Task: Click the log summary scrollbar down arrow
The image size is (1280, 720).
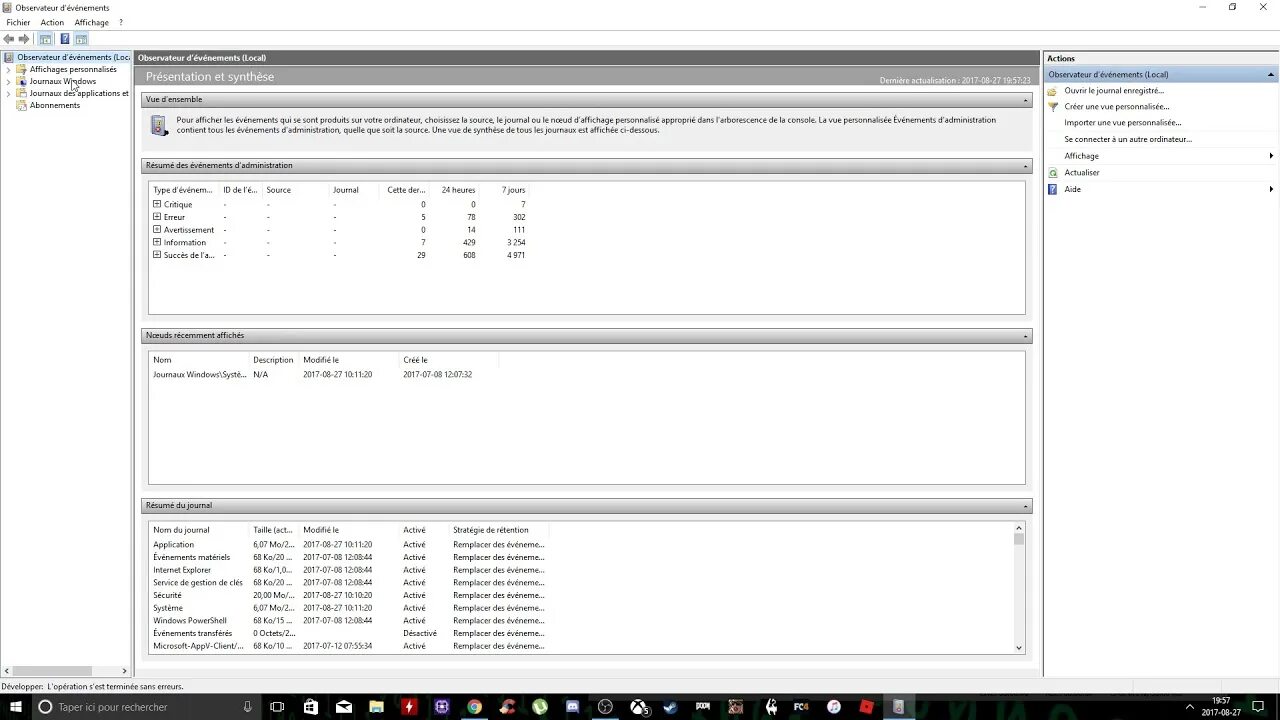Action: [1019, 648]
